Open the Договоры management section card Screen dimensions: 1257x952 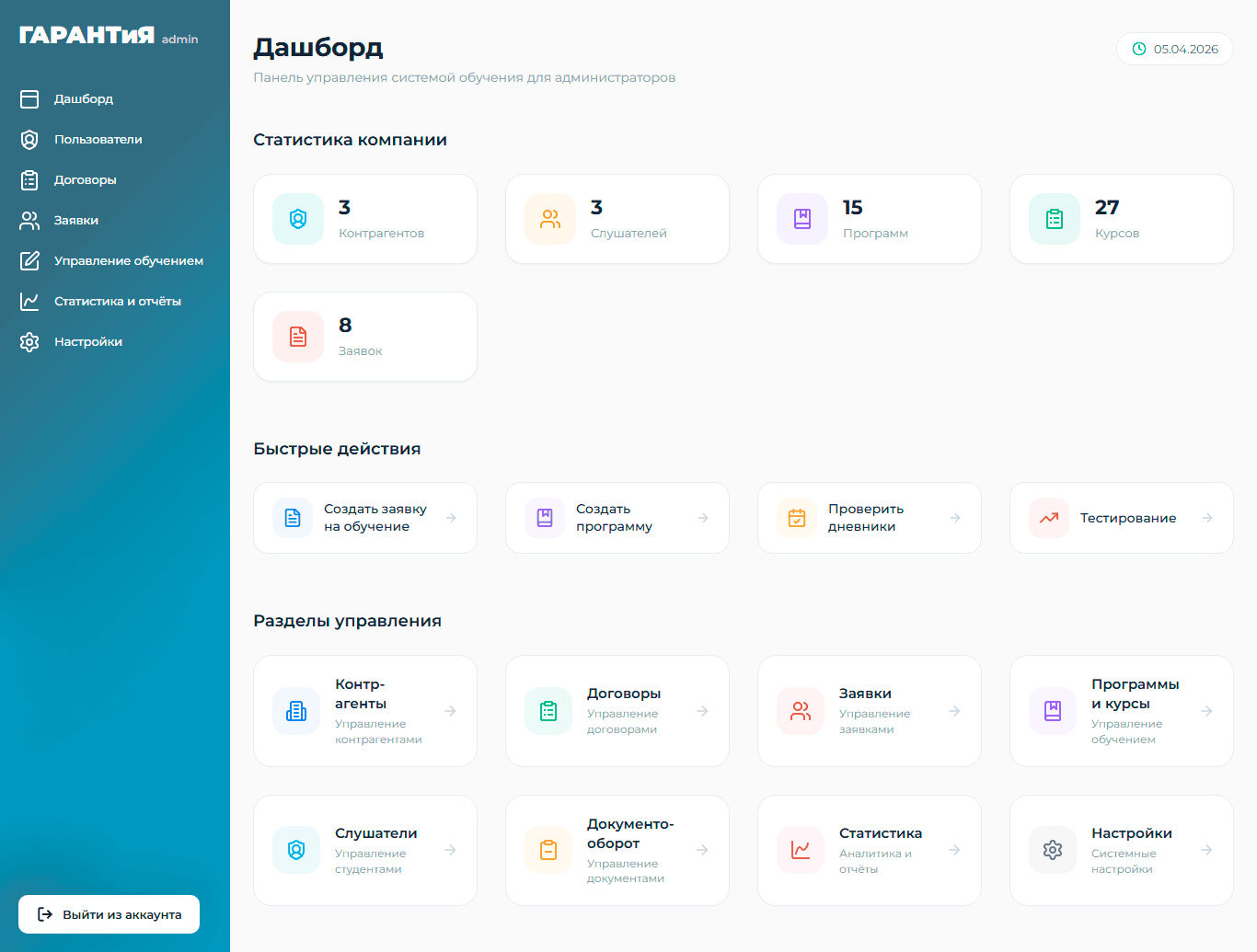pos(617,711)
